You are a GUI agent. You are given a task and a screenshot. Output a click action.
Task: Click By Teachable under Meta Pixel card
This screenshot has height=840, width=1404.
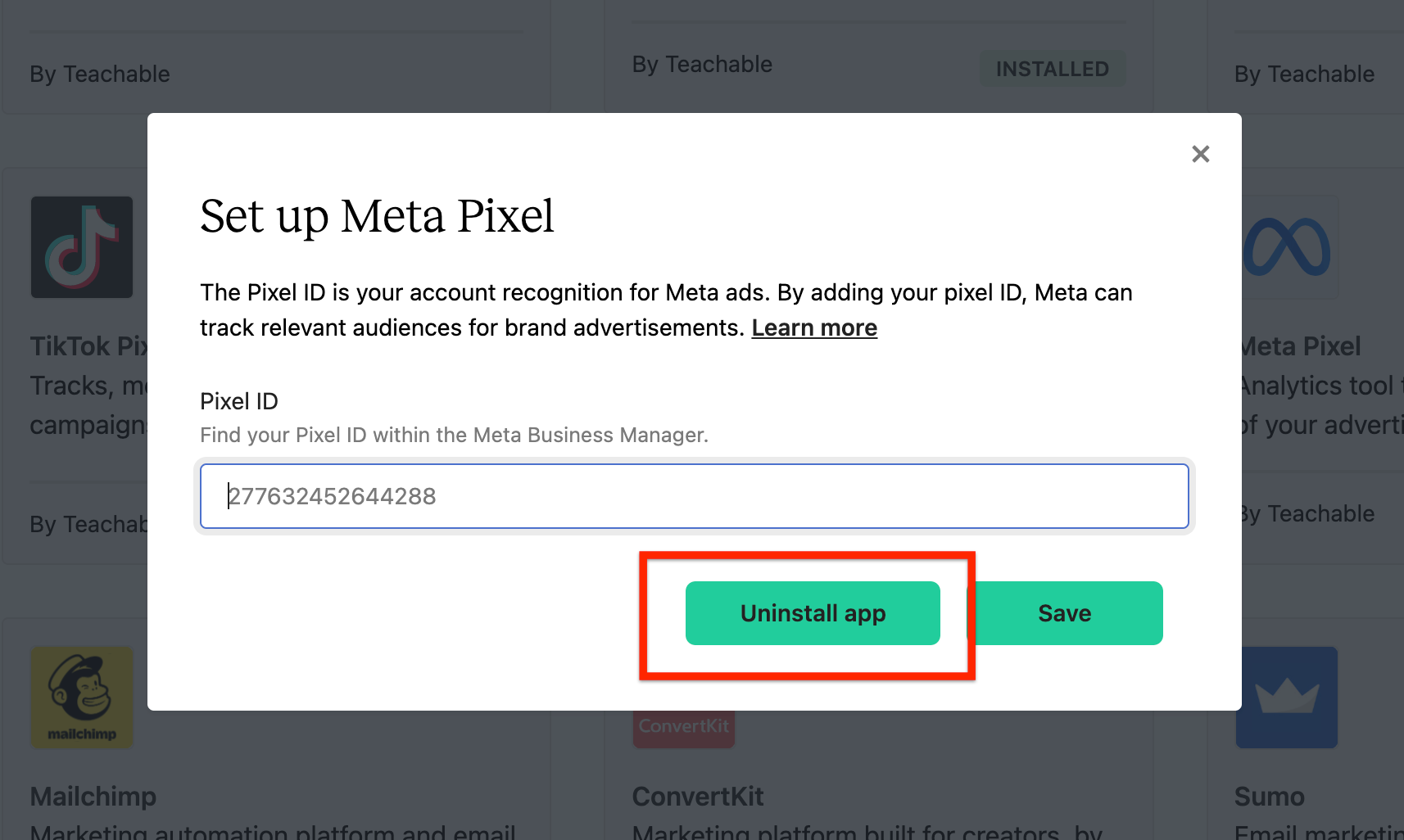pos(1308,514)
